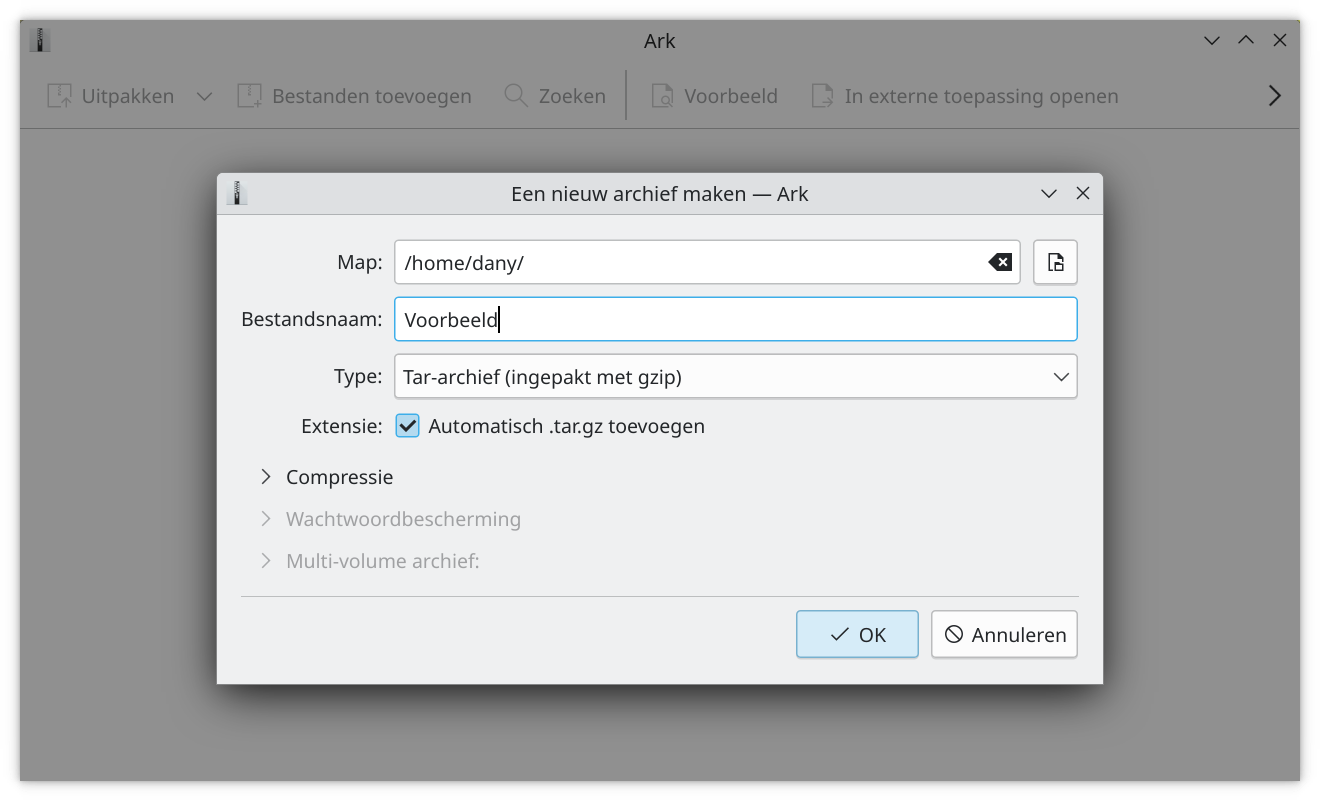Open the Type archive format combo box

(x=736, y=377)
